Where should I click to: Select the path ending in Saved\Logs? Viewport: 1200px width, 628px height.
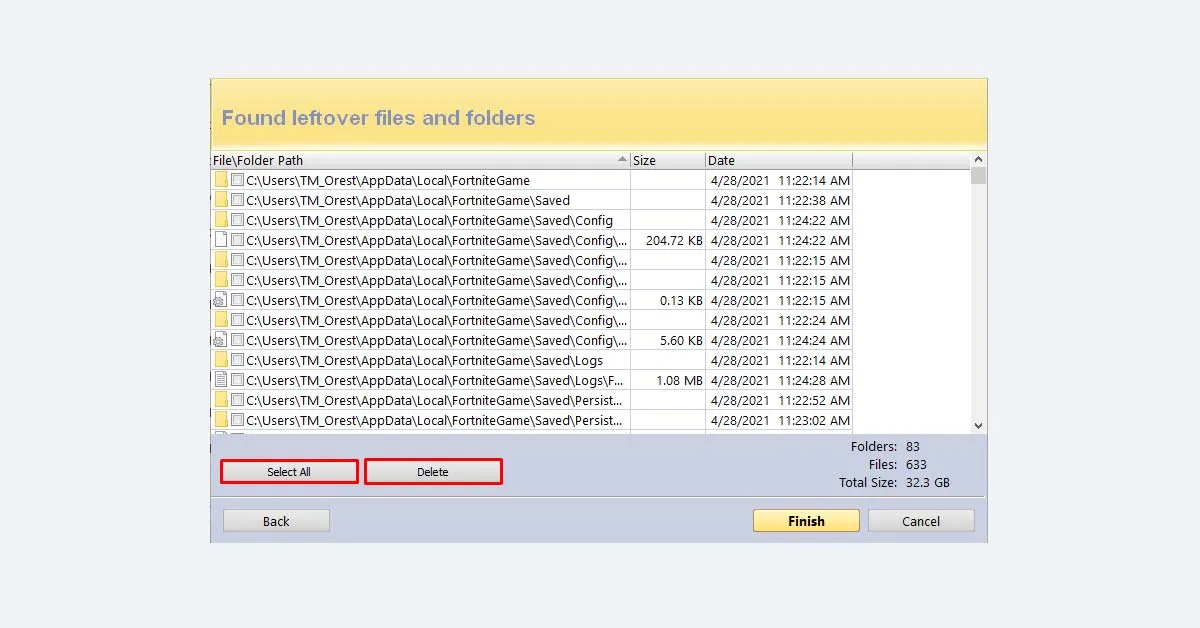tap(425, 360)
